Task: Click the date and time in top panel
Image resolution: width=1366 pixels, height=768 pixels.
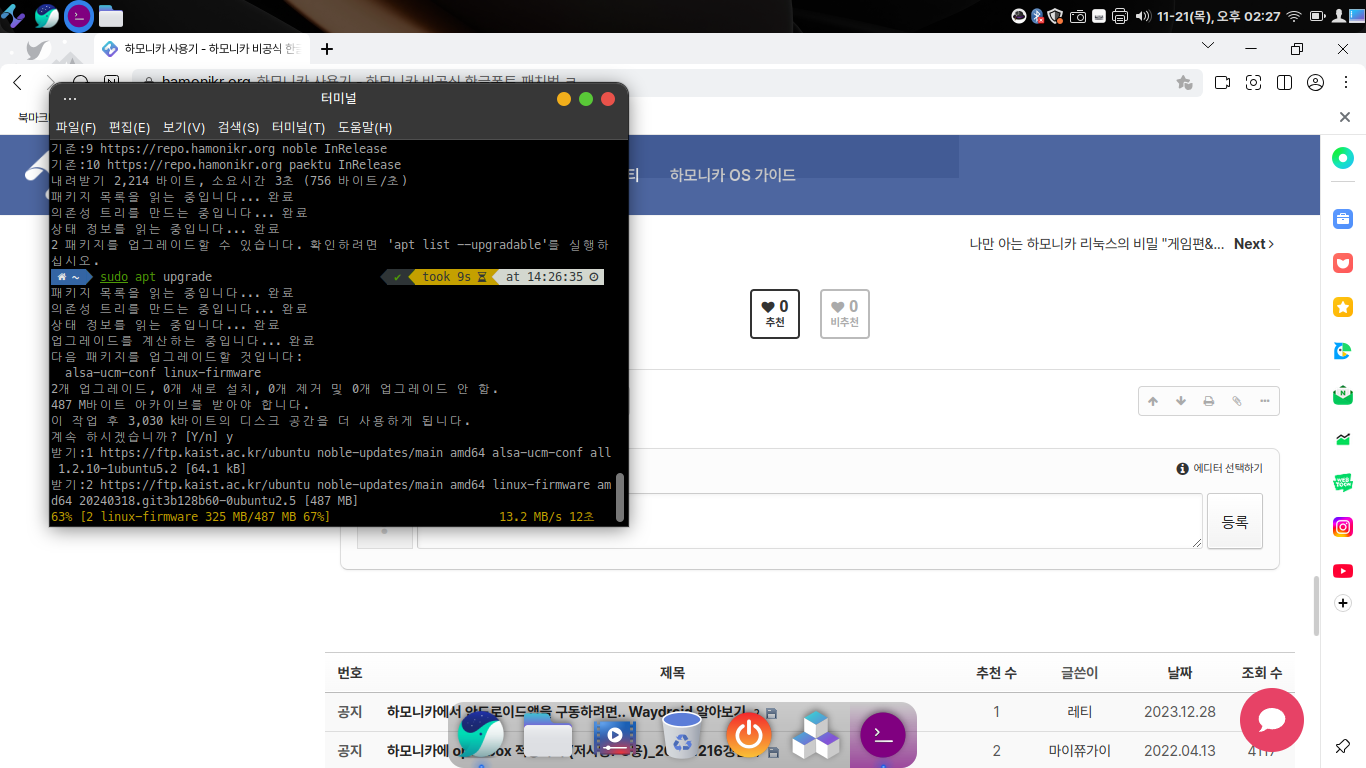Action: (x=1217, y=16)
